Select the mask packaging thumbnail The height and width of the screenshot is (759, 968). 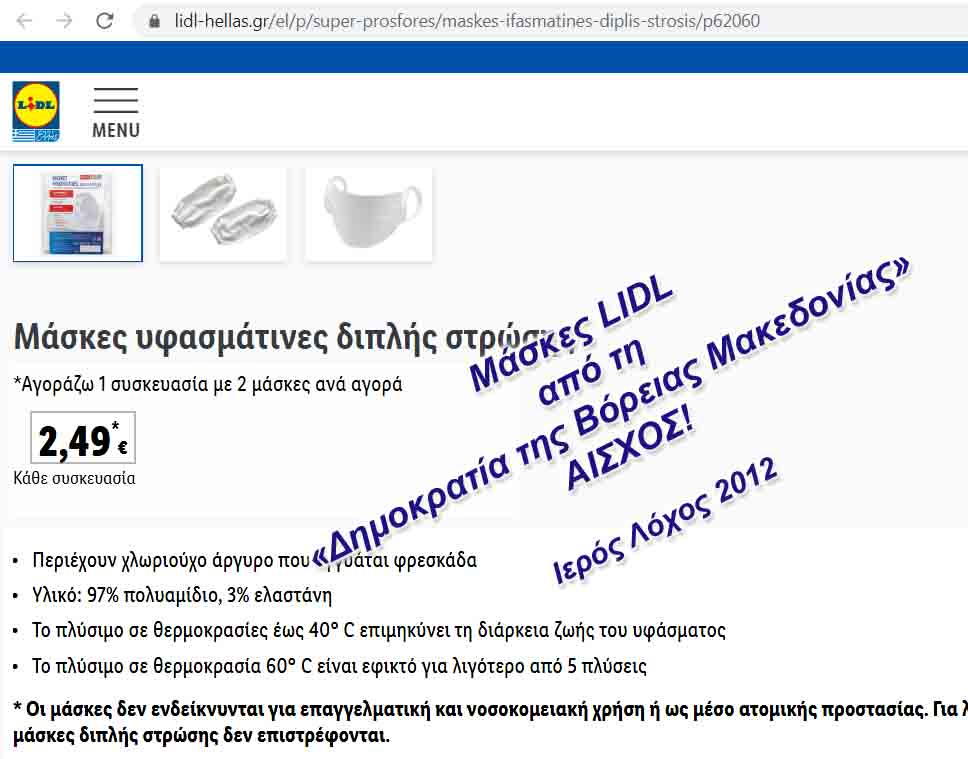click(78, 213)
